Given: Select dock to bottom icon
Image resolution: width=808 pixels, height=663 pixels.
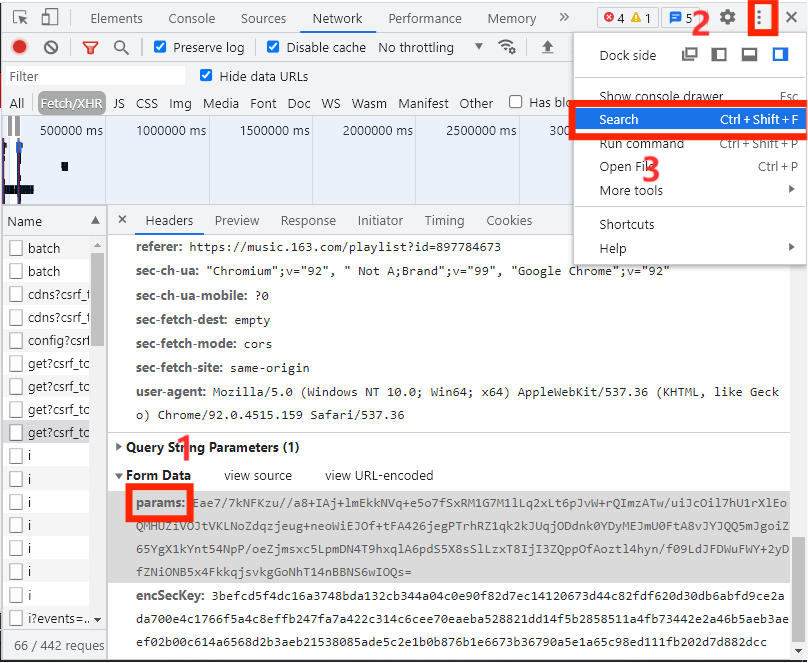Looking at the screenshot, I should pos(749,56).
